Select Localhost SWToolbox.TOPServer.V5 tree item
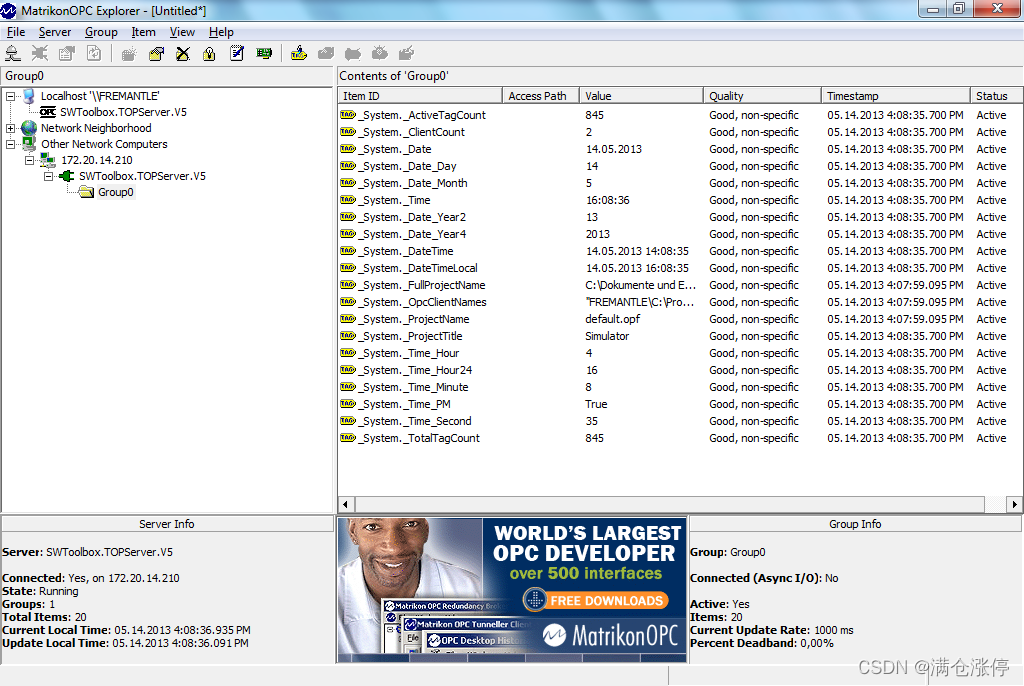Screen dimensions: 1024x686 pyautogui.click(x=123, y=112)
